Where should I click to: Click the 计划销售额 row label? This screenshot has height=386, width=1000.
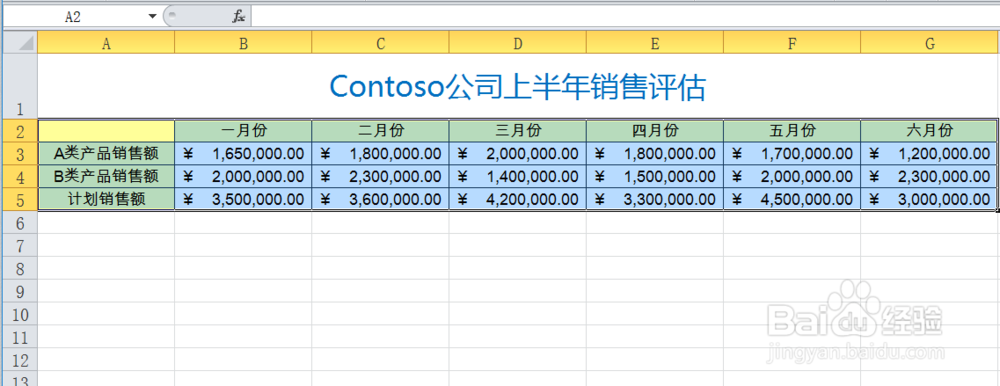click(x=106, y=199)
